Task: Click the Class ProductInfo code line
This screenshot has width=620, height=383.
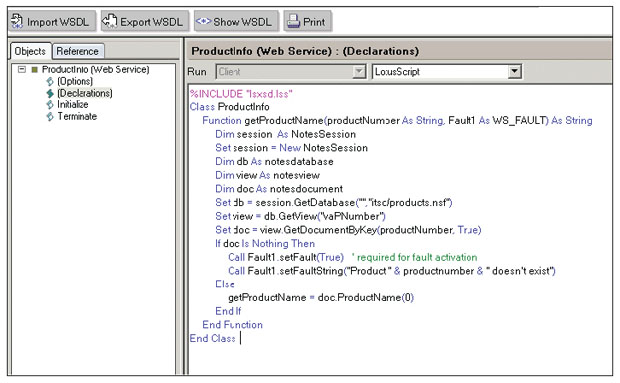Action: coord(229,107)
